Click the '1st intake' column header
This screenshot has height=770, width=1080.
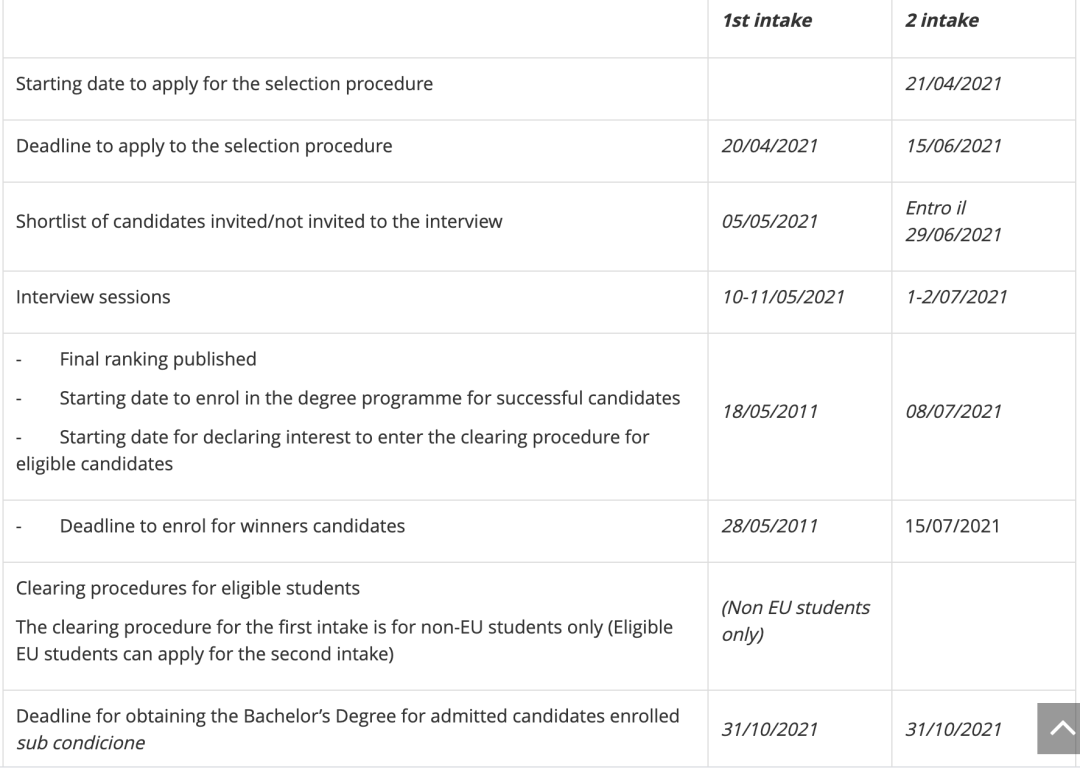(x=766, y=20)
